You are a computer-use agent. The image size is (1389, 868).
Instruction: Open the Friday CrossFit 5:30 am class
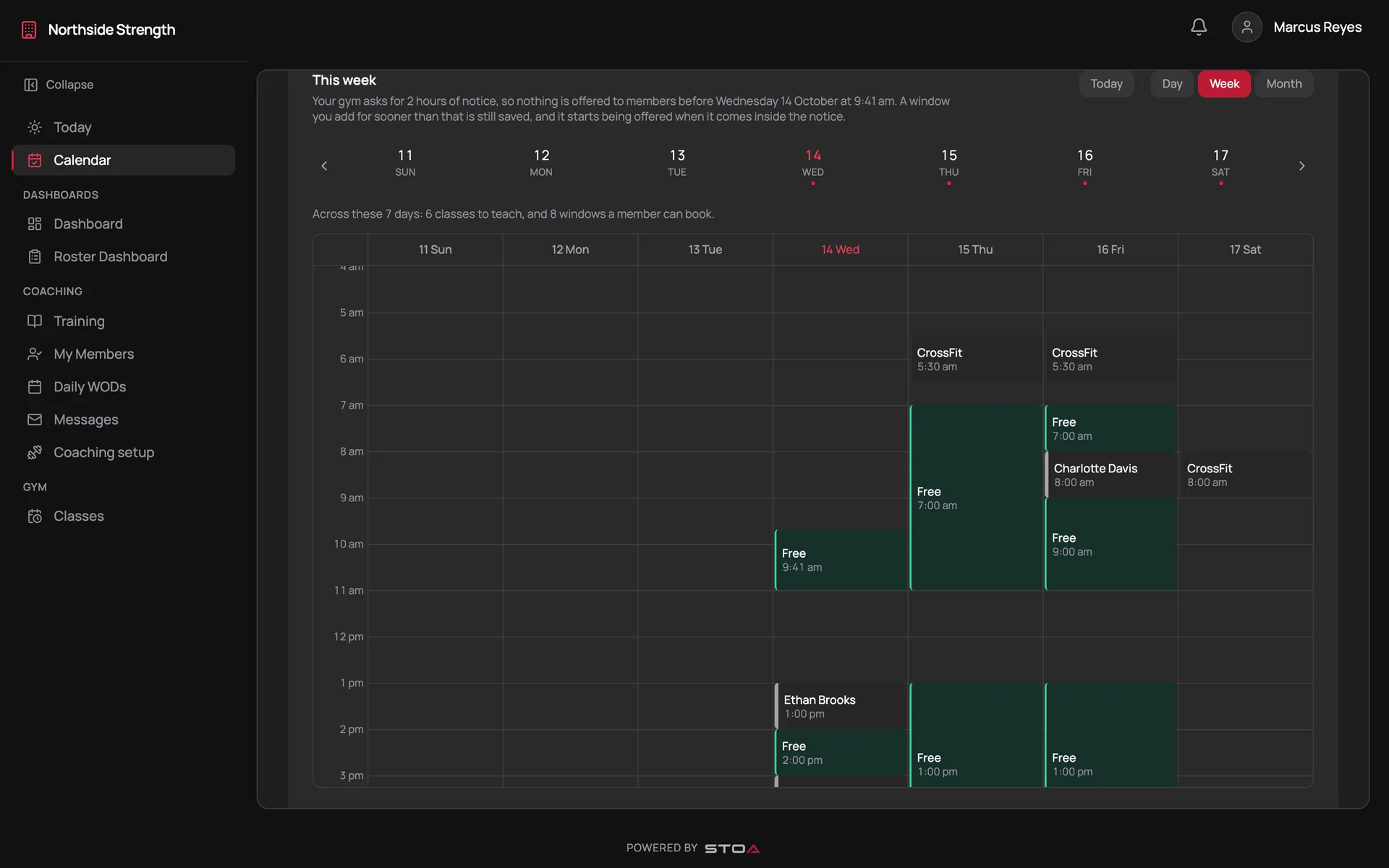coord(1110,359)
